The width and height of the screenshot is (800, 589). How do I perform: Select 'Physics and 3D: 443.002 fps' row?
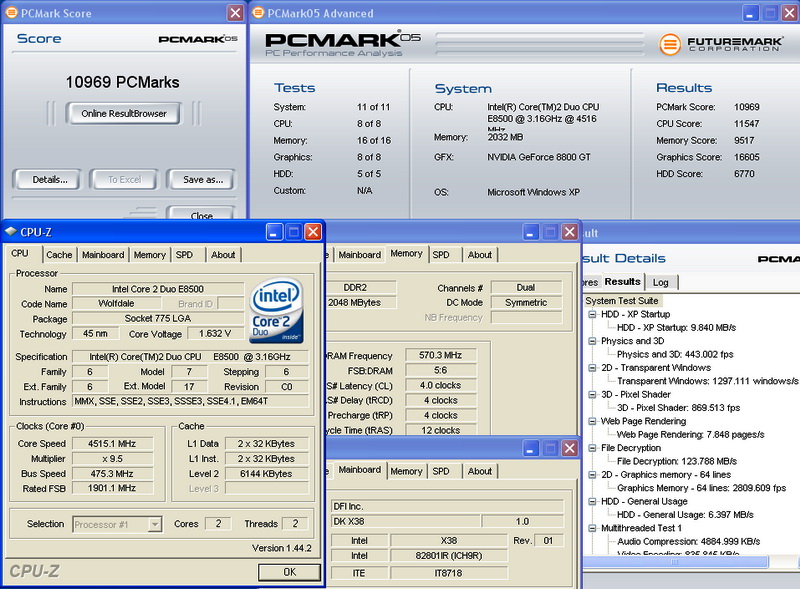pyautogui.click(x=675, y=354)
